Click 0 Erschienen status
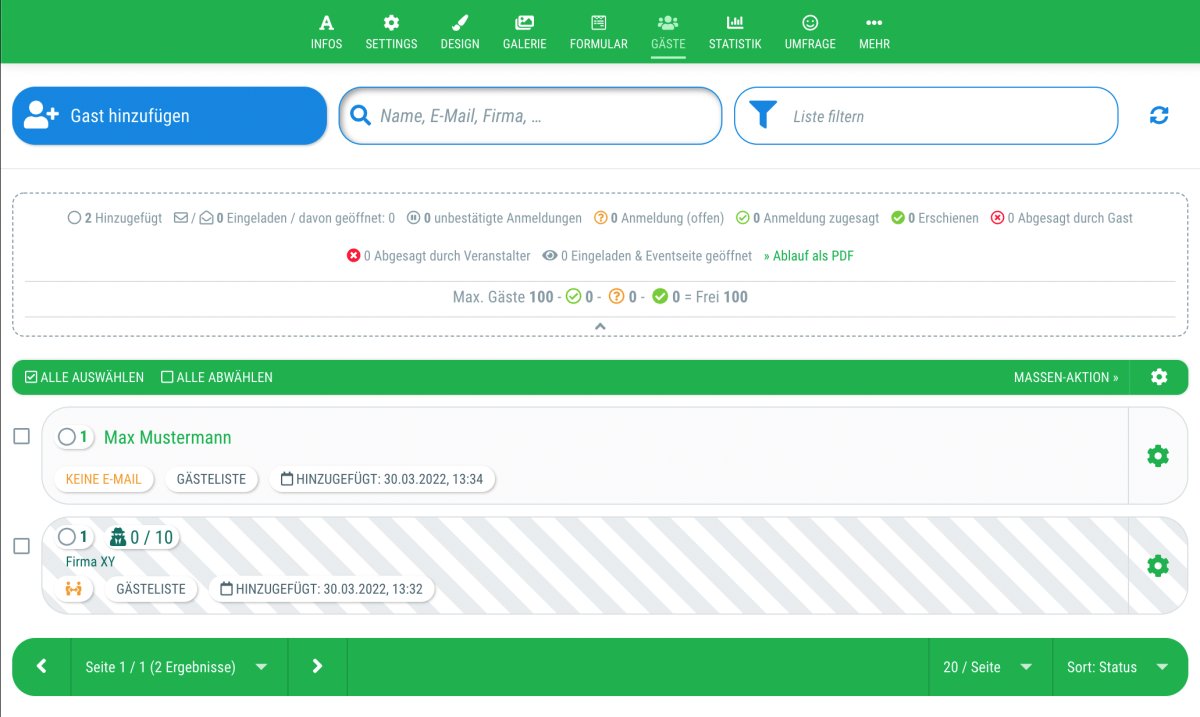1200x717 pixels. point(935,218)
